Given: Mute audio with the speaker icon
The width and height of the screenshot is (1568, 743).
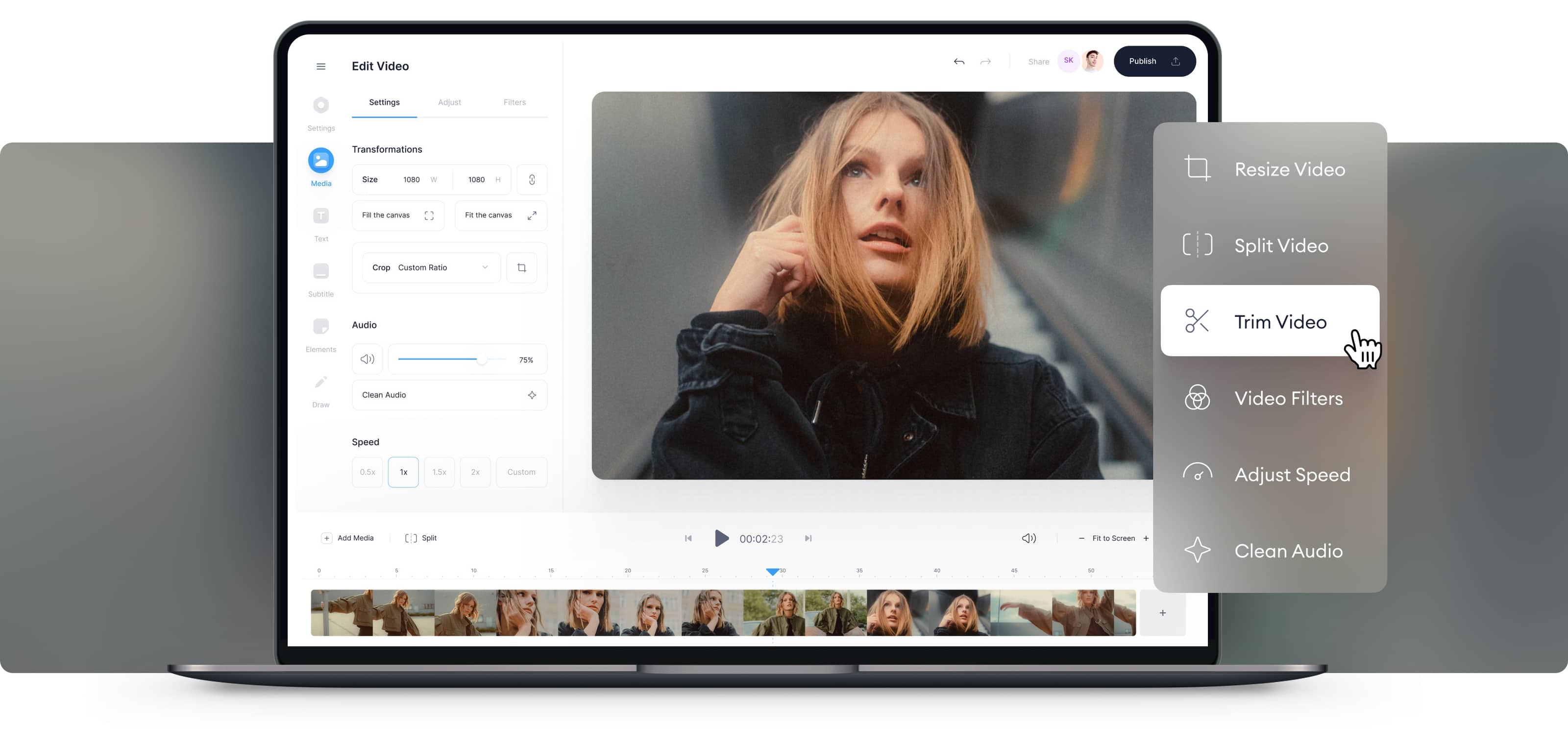Looking at the screenshot, I should pyautogui.click(x=367, y=359).
